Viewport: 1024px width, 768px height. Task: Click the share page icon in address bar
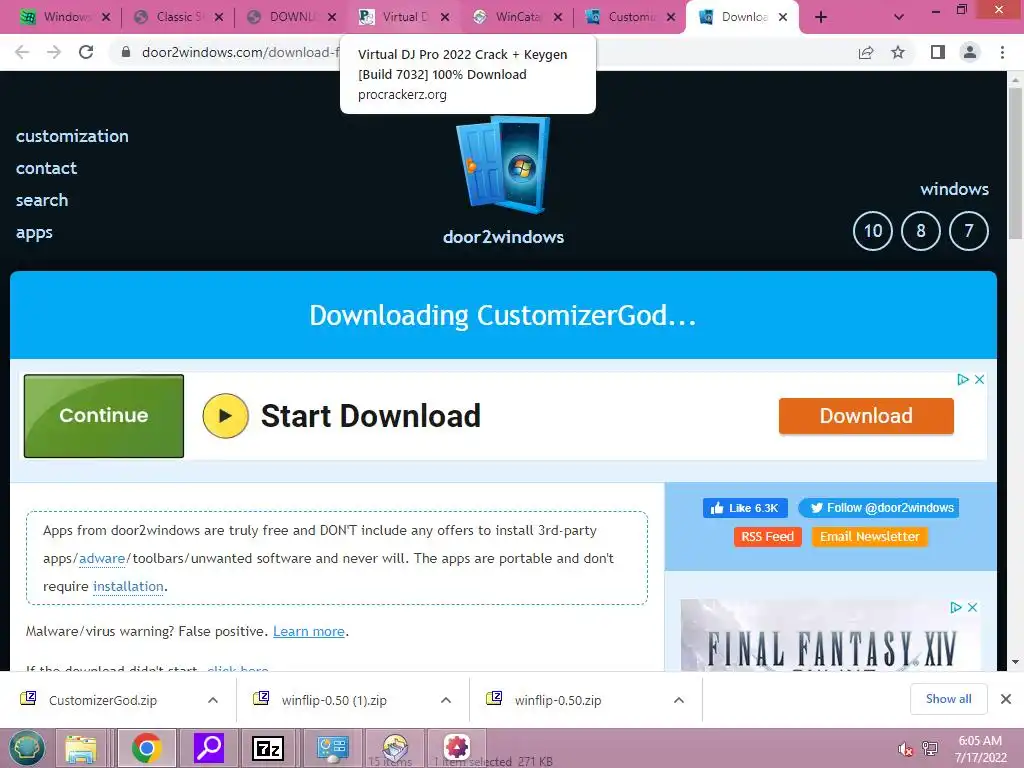tap(866, 52)
